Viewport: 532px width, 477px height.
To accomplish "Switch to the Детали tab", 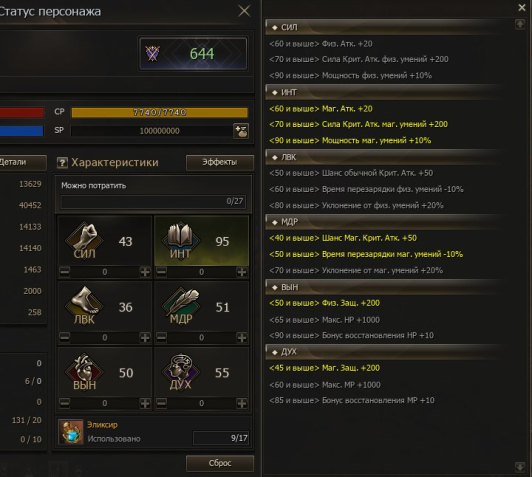I will (x=21, y=163).
